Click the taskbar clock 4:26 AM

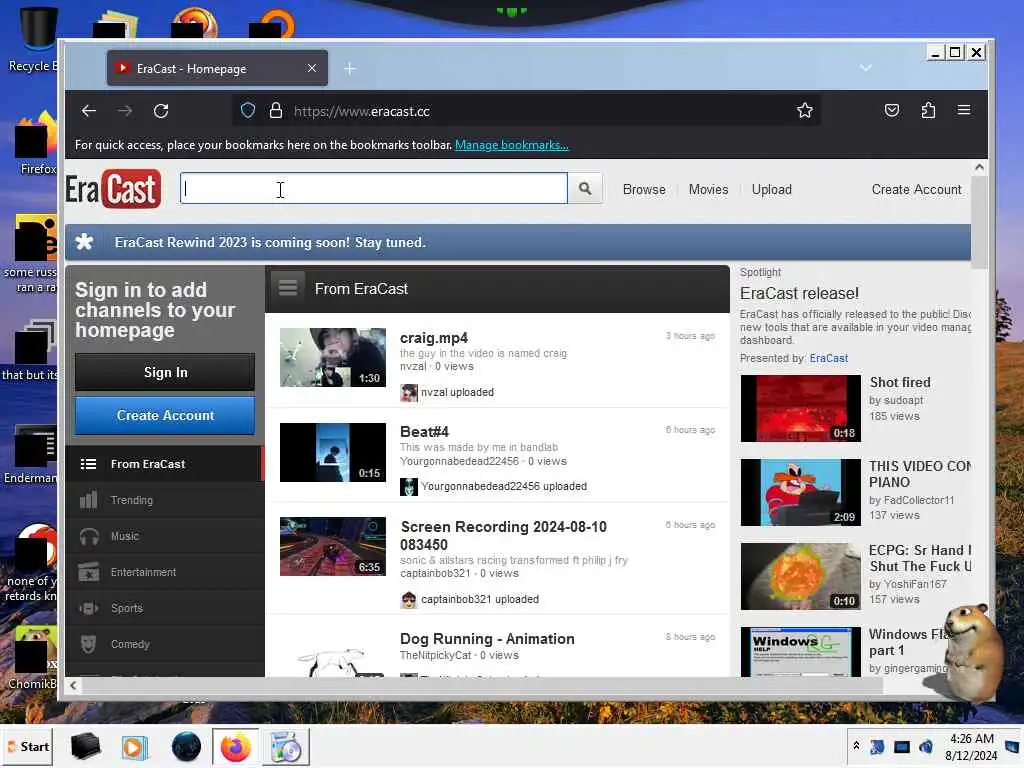pyautogui.click(x=971, y=746)
